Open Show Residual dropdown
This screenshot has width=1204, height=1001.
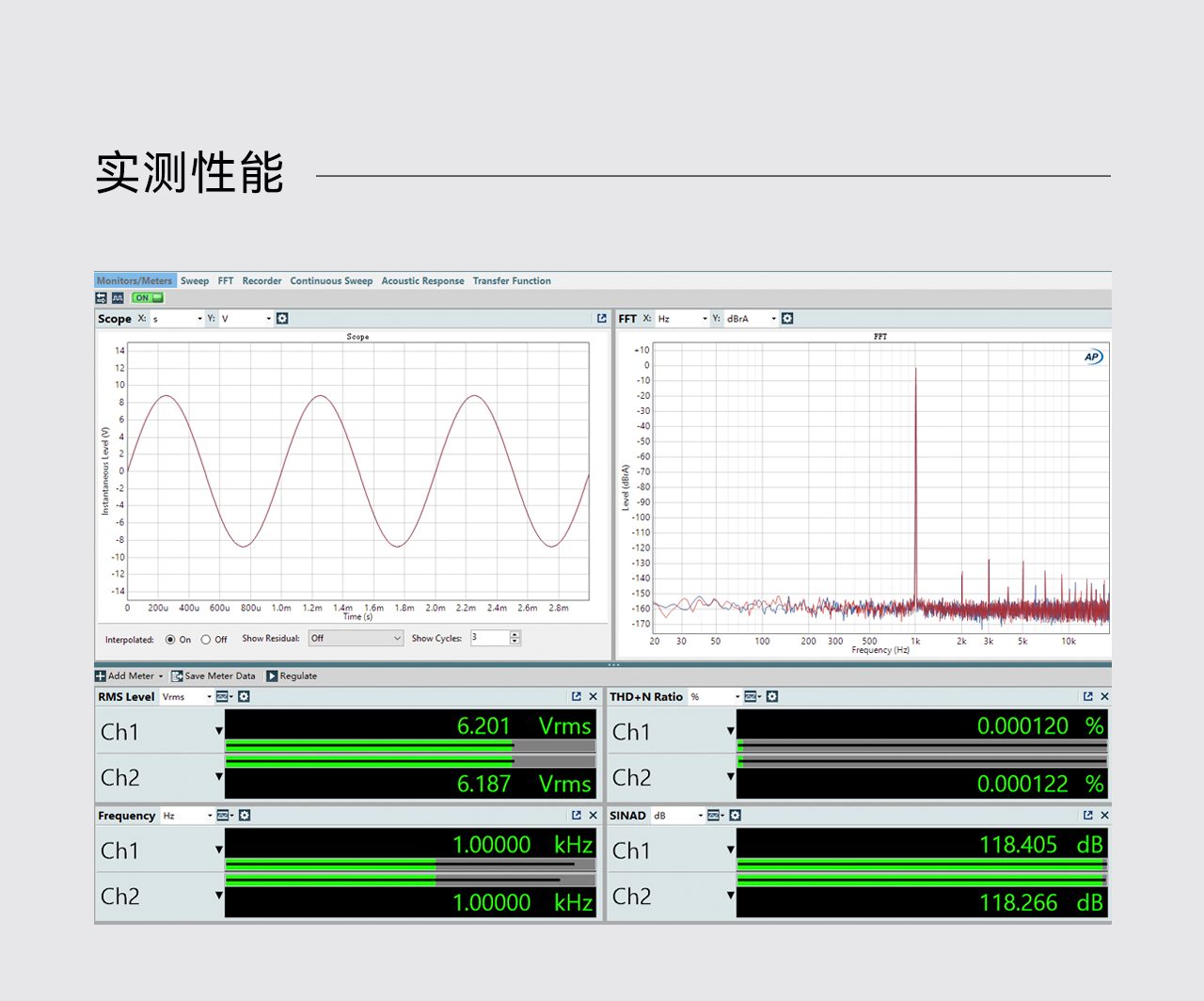click(x=356, y=639)
